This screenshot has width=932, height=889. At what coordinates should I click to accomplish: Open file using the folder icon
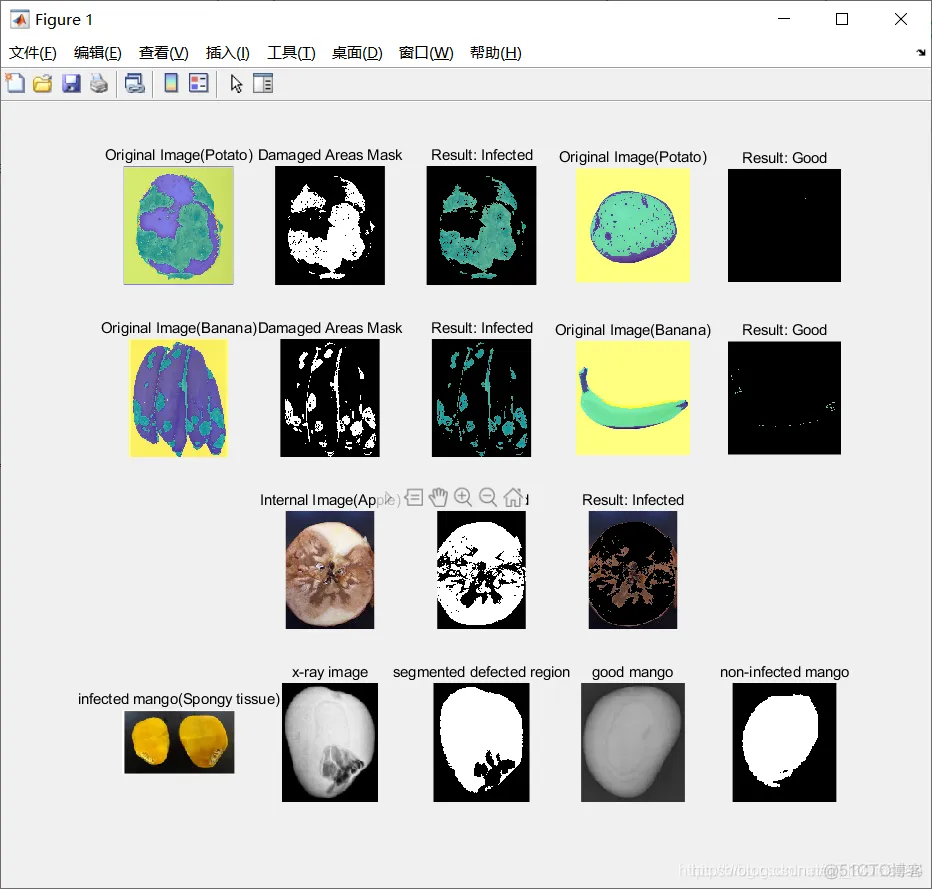(42, 83)
